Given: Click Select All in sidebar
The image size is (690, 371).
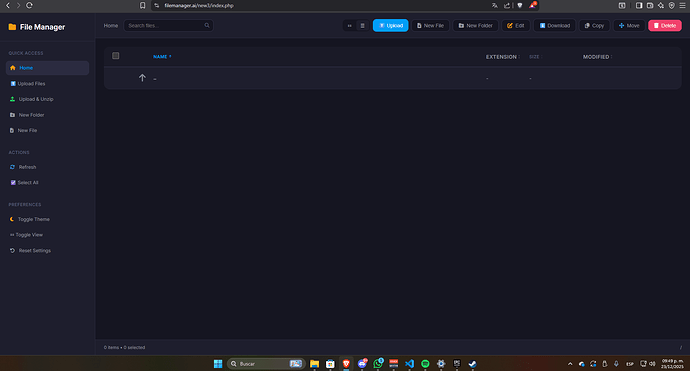Looking at the screenshot, I should point(48,182).
